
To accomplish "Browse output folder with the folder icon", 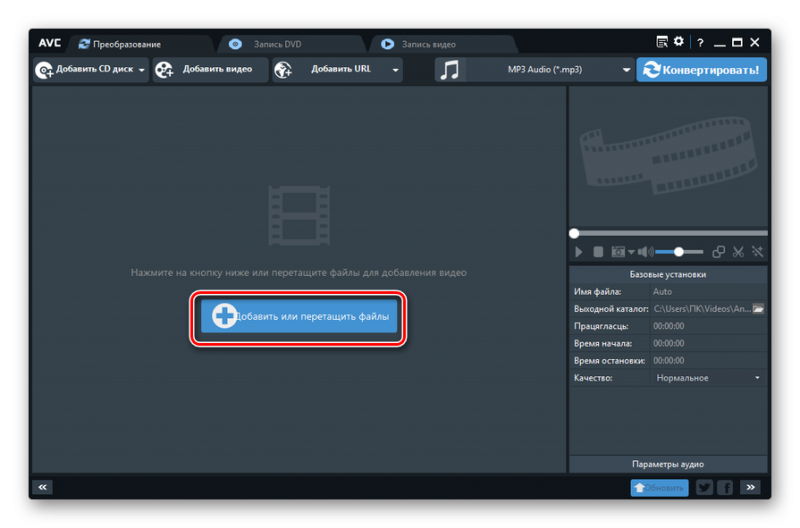I will 758,309.
